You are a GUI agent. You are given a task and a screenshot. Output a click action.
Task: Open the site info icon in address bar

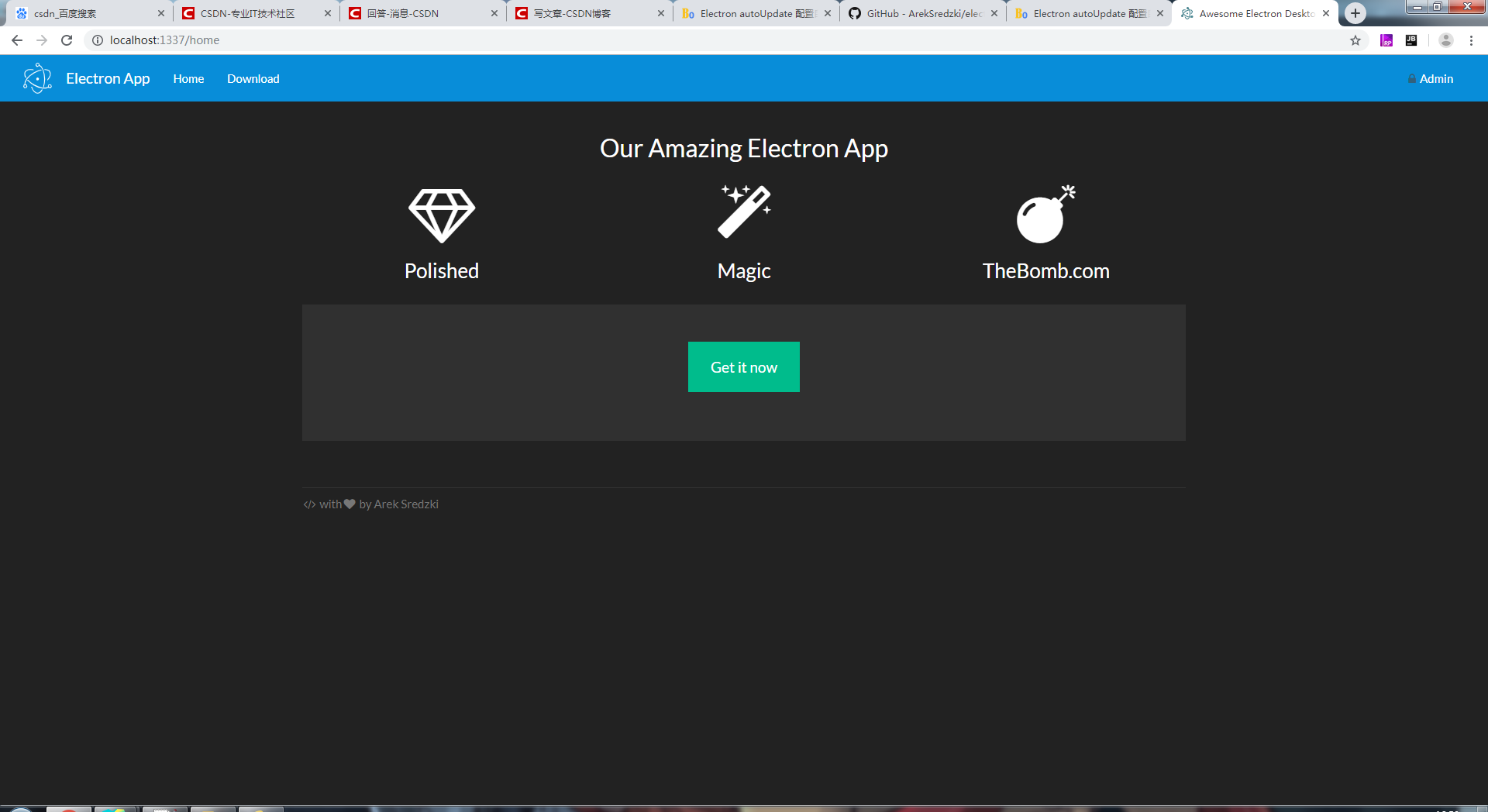point(97,40)
